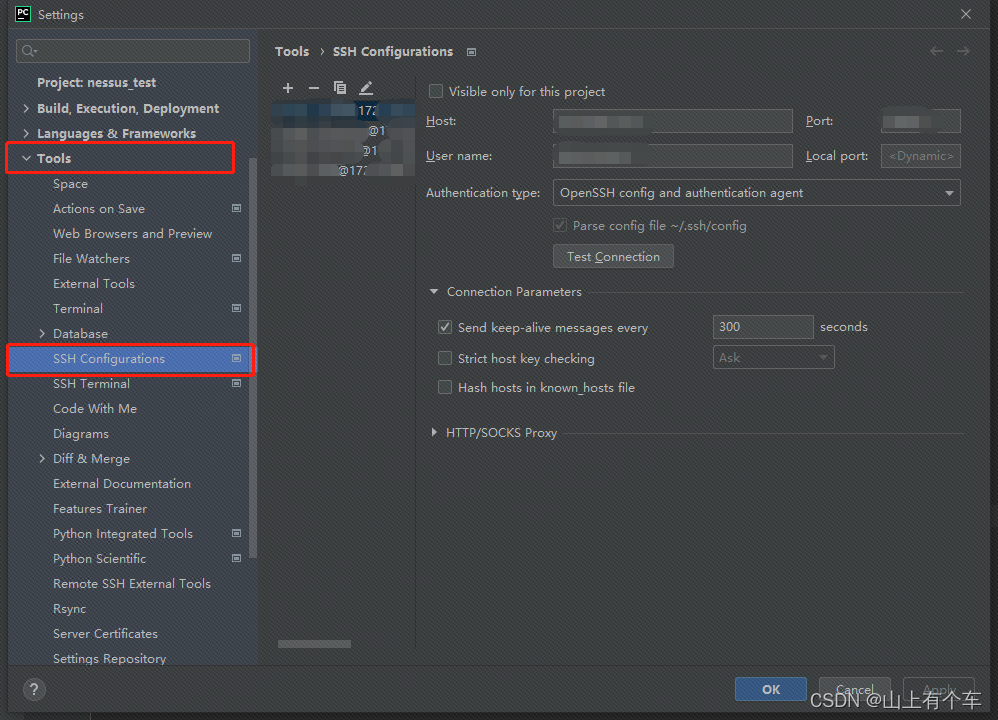Click project icon on Python Integrated Tools row
Screen dimensions: 998x720
click(236, 533)
